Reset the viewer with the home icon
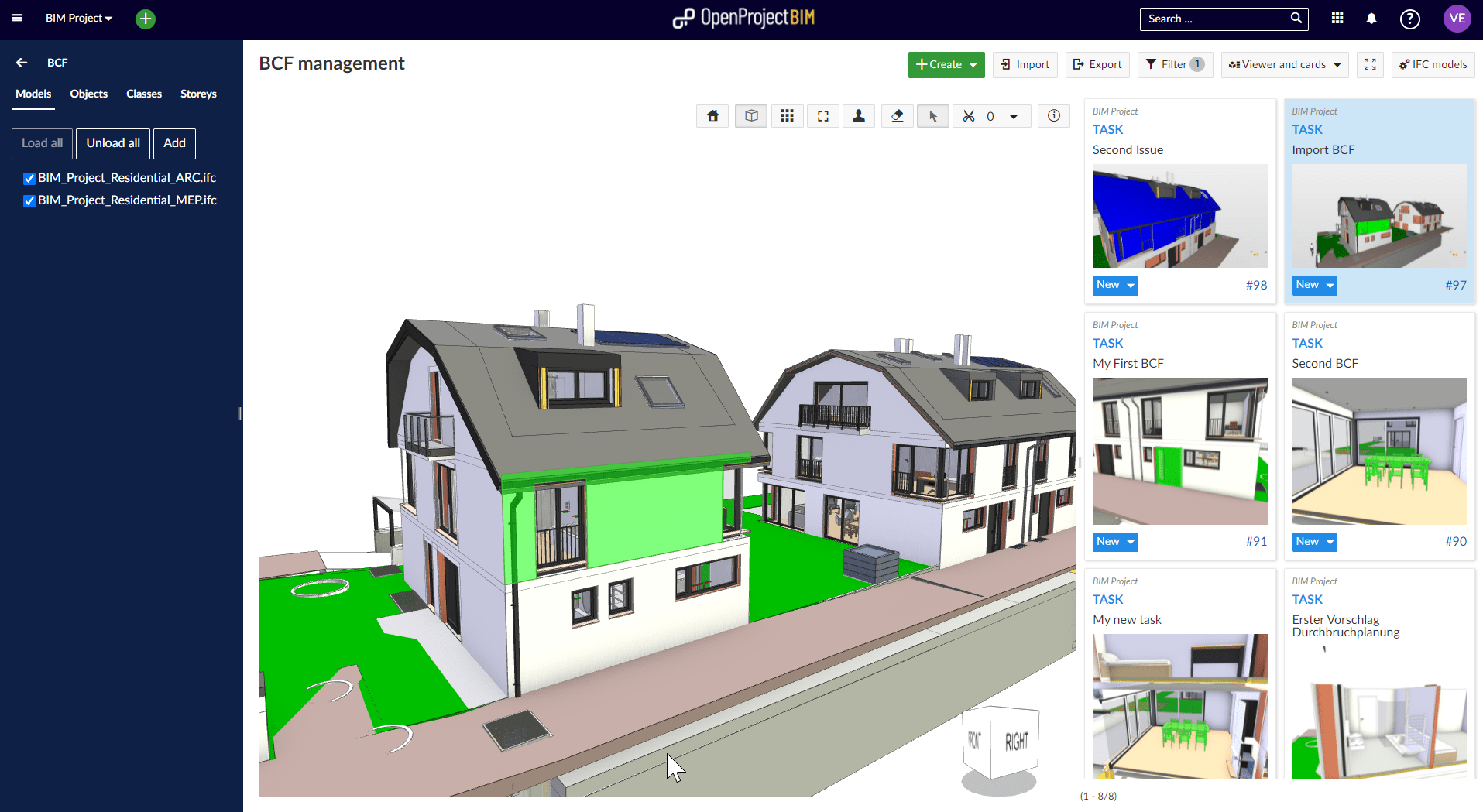Viewport: 1483px width, 812px height. point(712,116)
